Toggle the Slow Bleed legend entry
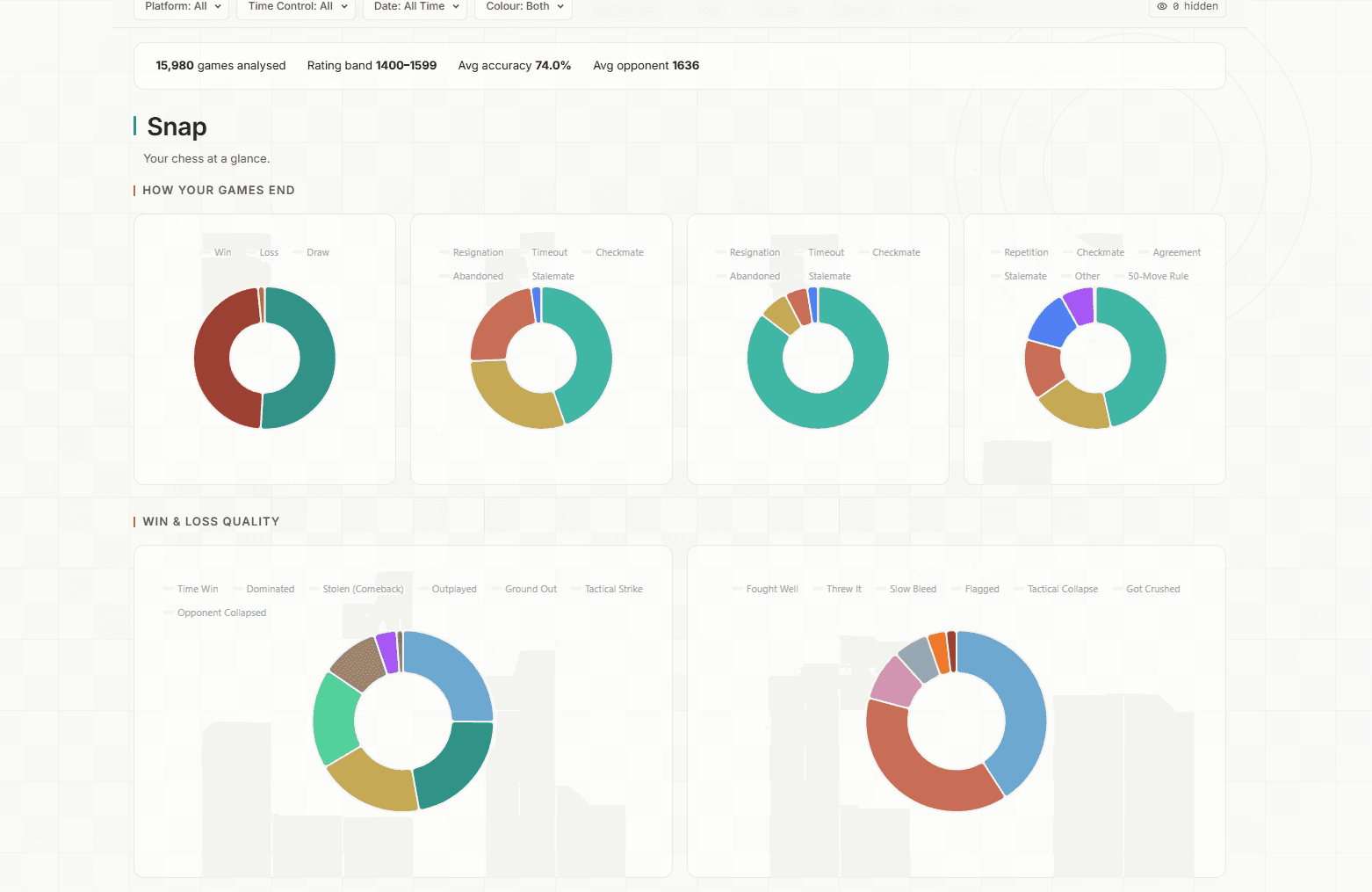Image resolution: width=1372 pixels, height=892 pixels. (906, 589)
